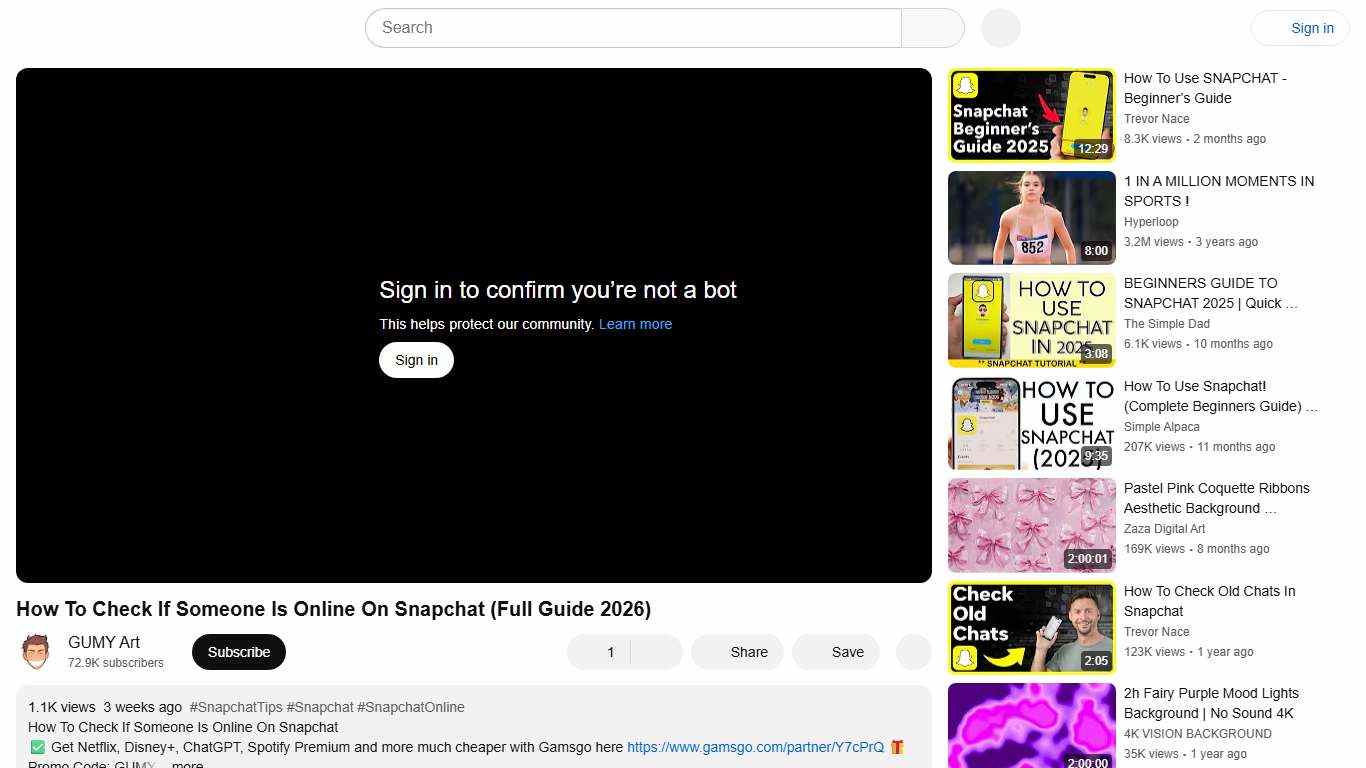Click the Gamsgo partner link in the description
The image size is (1366, 768).
(755, 747)
